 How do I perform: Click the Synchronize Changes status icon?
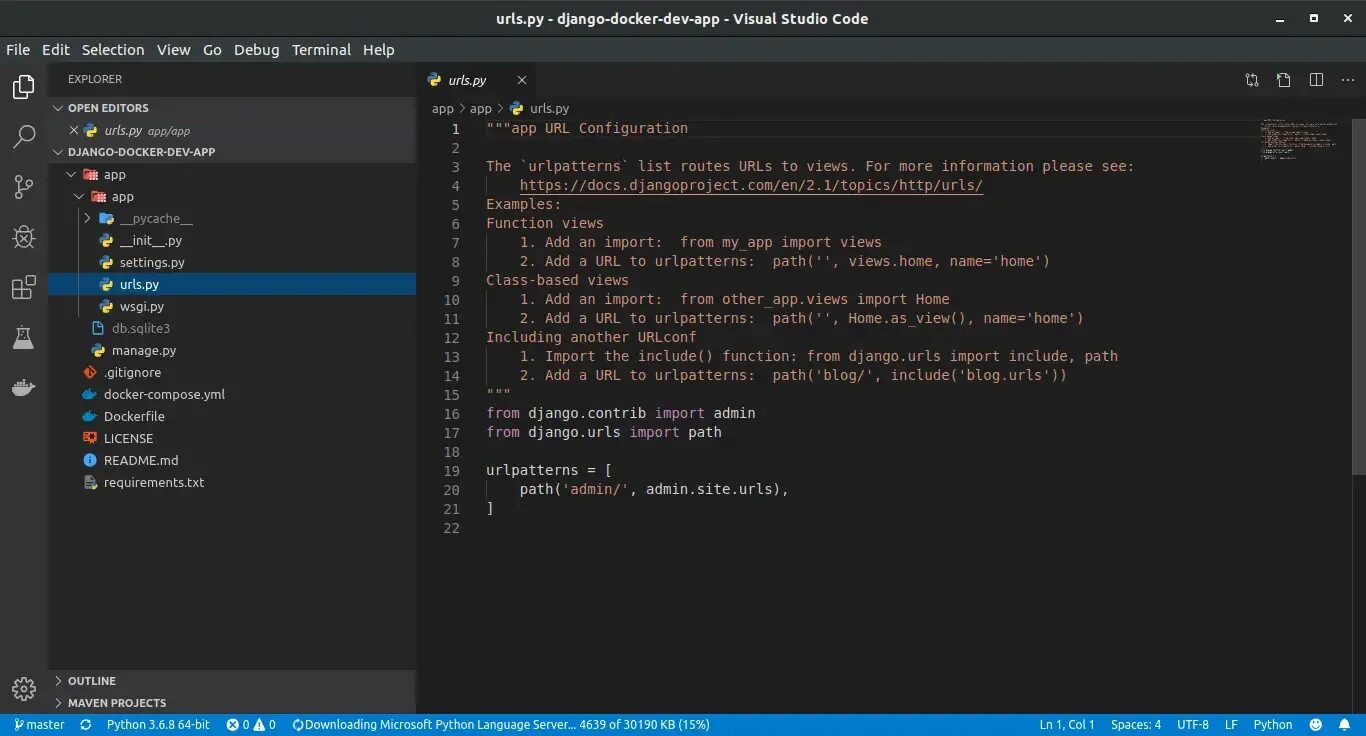86,725
